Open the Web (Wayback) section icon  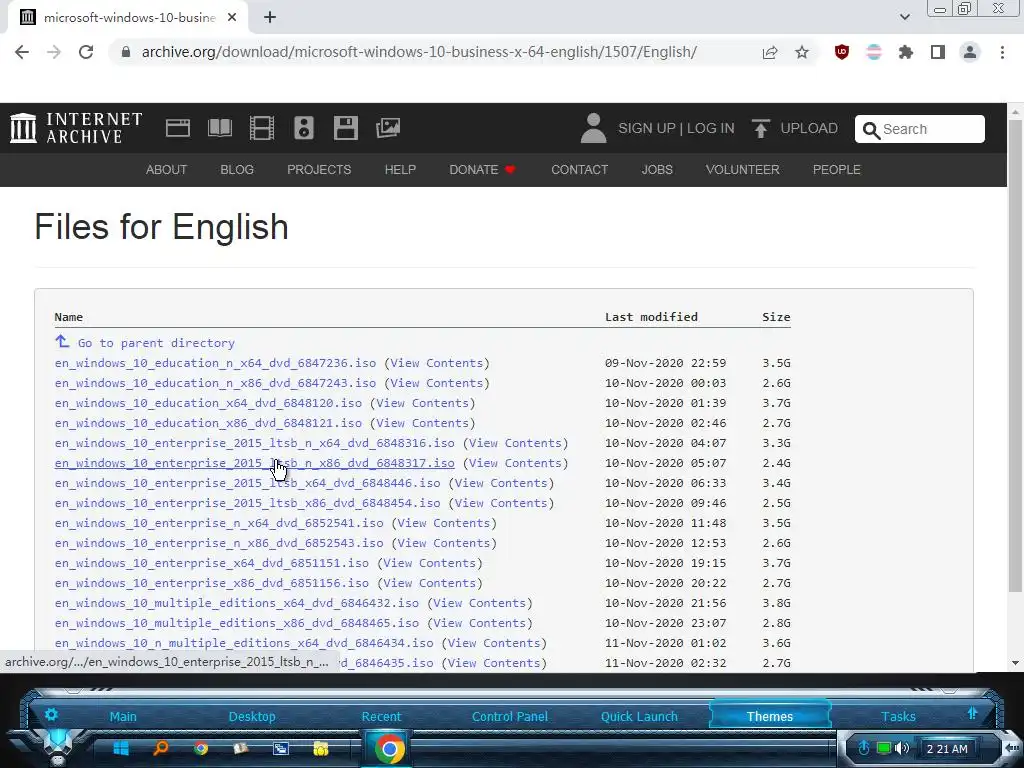point(178,128)
